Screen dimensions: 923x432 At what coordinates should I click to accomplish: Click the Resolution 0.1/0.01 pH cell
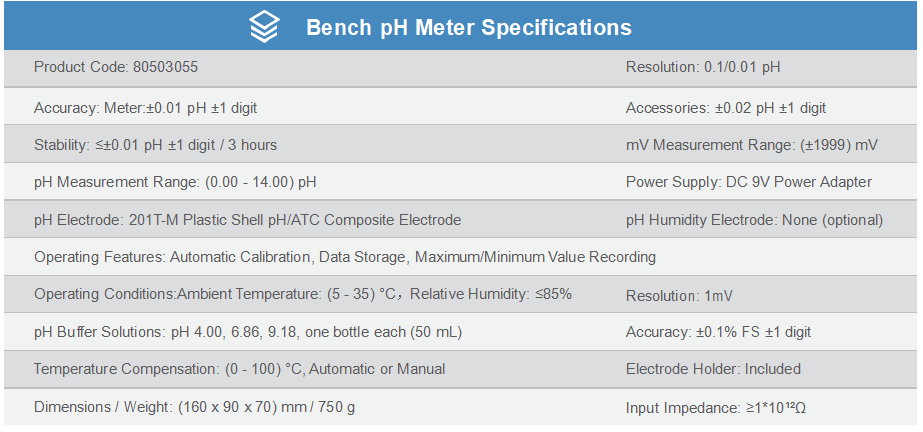pyautogui.click(x=703, y=67)
